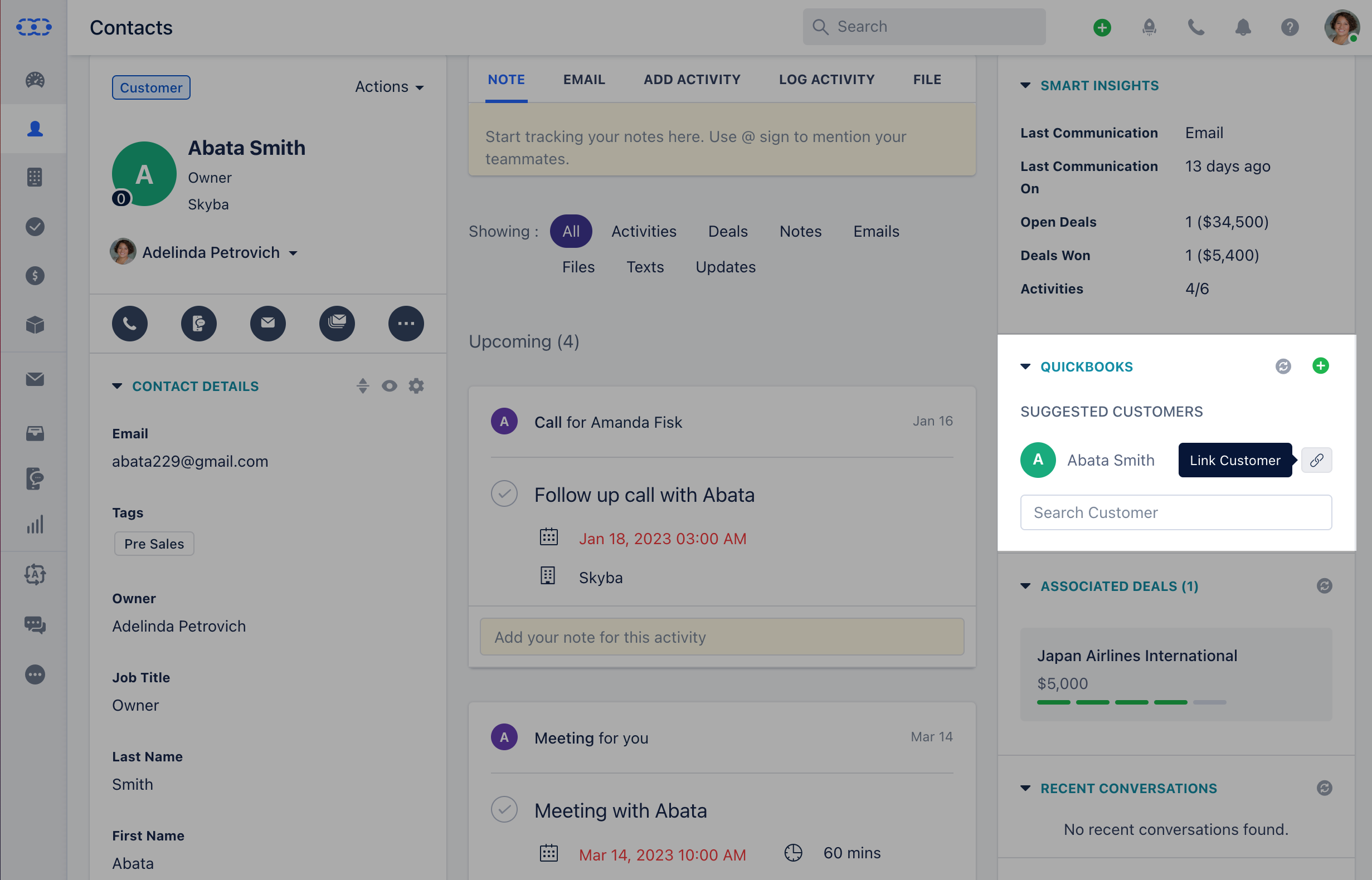Screen dimensions: 1372x880
Task: Open Companies building icon in sidebar
Action: pyautogui.click(x=35, y=177)
